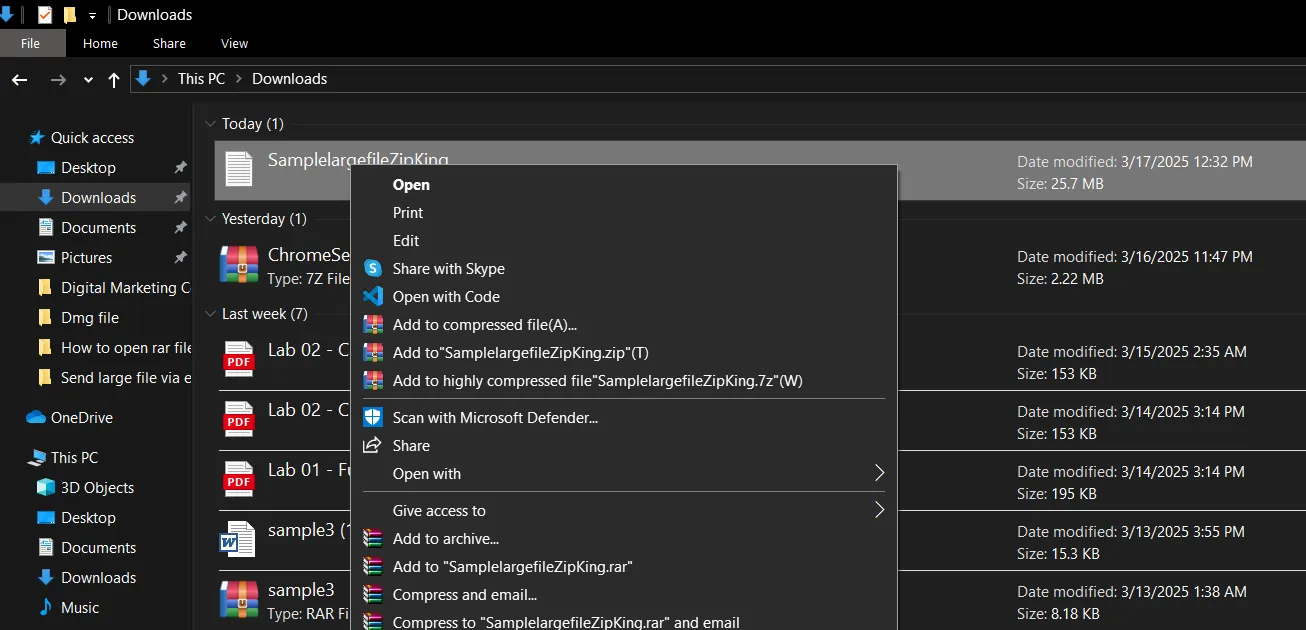Click the WinRAR icon beside Add to archive...
Image resolution: width=1306 pixels, height=630 pixels.
click(373, 538)
